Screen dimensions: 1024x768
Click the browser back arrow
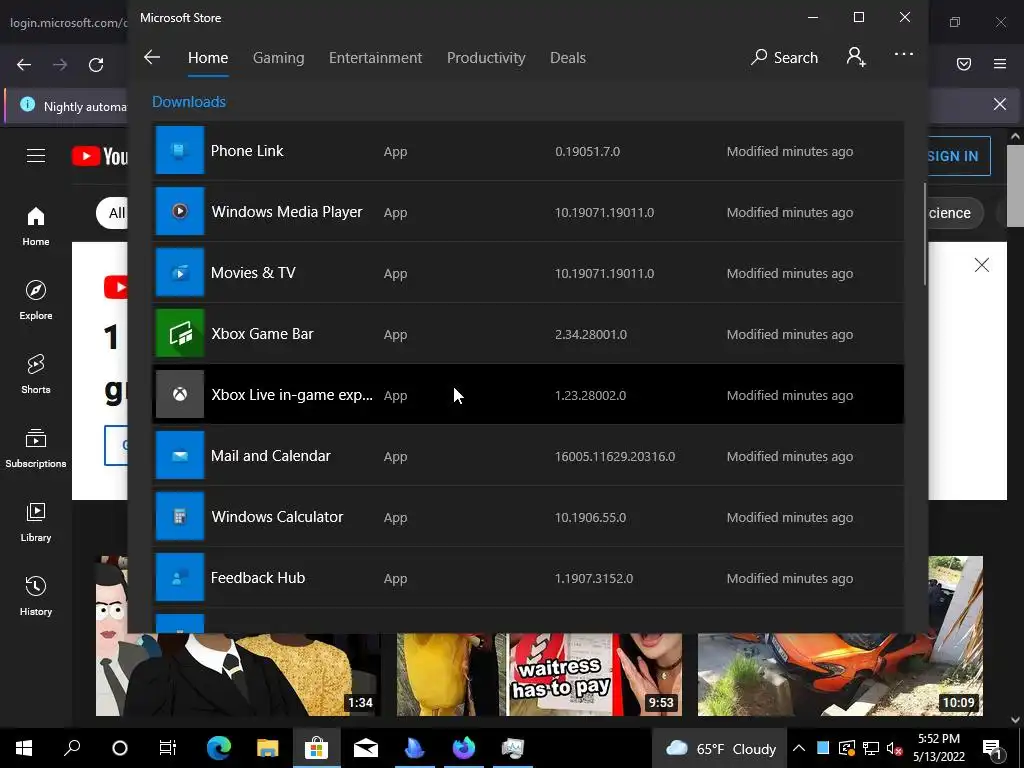pyautogui.click(x=24, y=64)
